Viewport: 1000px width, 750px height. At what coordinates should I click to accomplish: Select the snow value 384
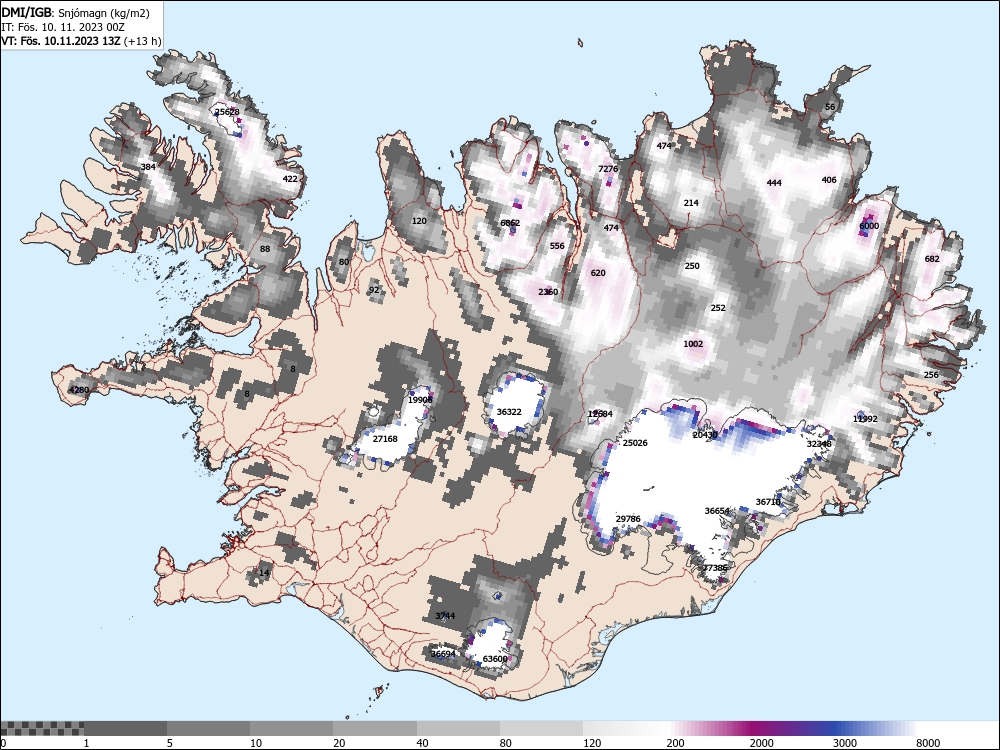coord(148,167)
